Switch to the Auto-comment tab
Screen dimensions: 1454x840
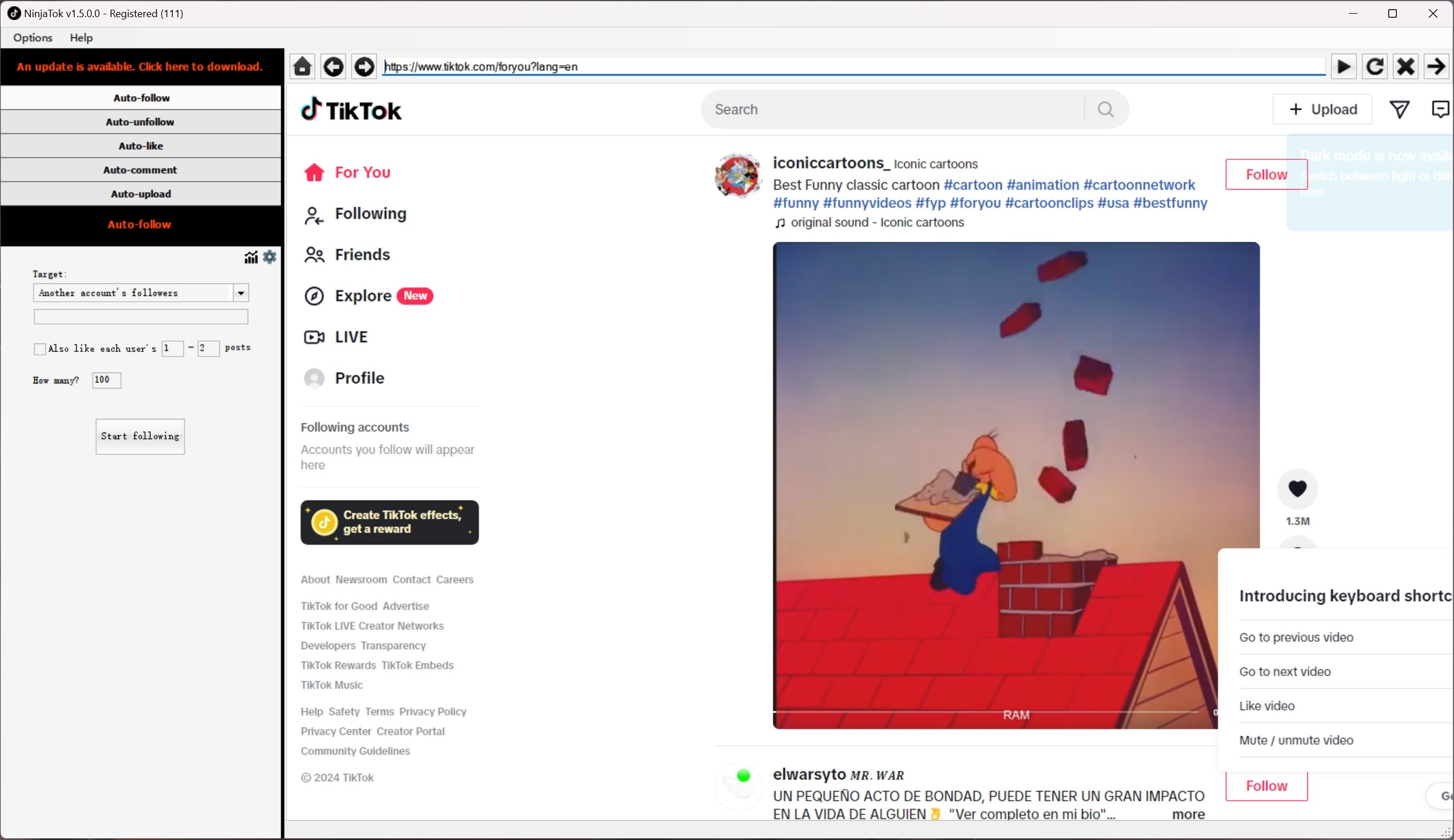click(141, 170)
